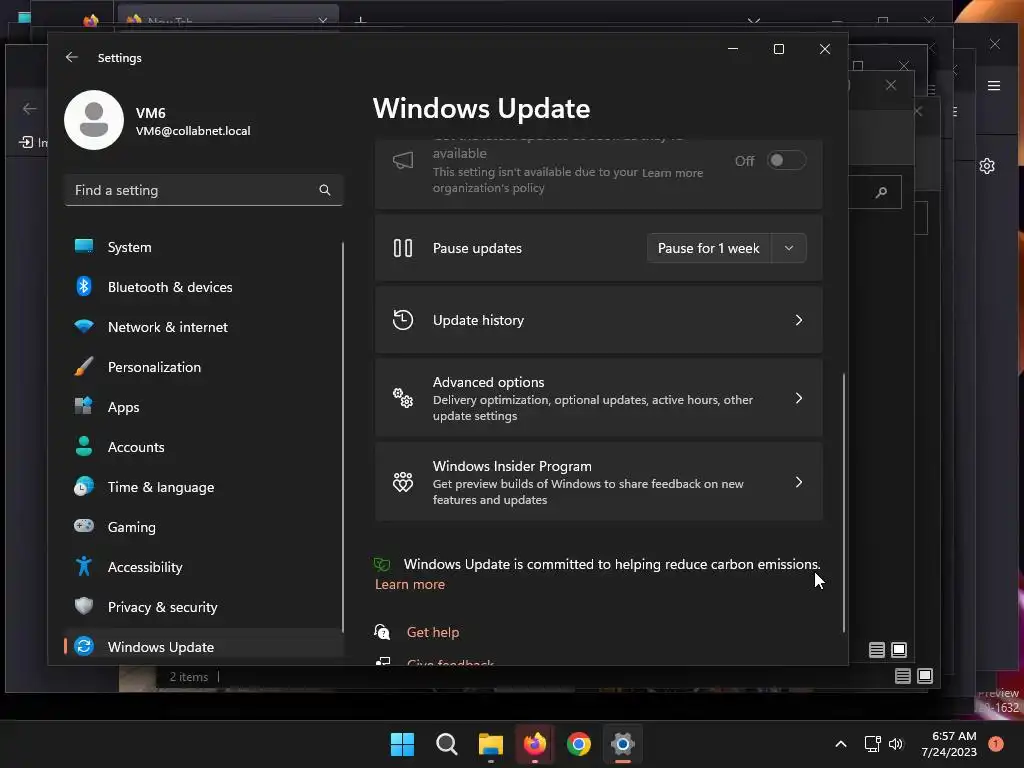Click the Get help headset icon
The height and width of the screenshot is (768, 1024).
click(382, 632)
